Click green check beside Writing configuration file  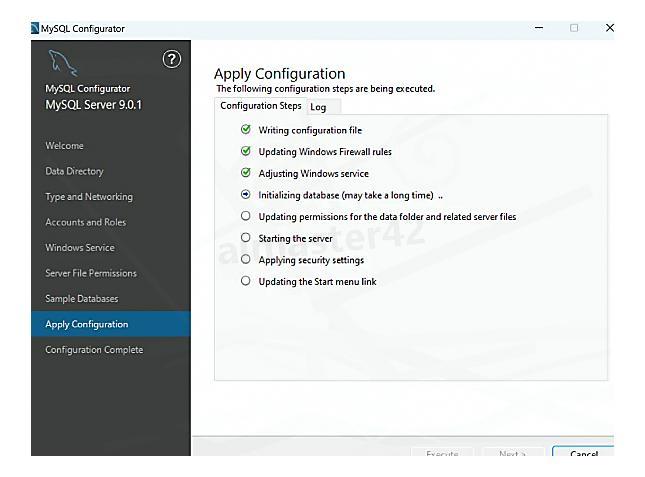coord(246,130)
